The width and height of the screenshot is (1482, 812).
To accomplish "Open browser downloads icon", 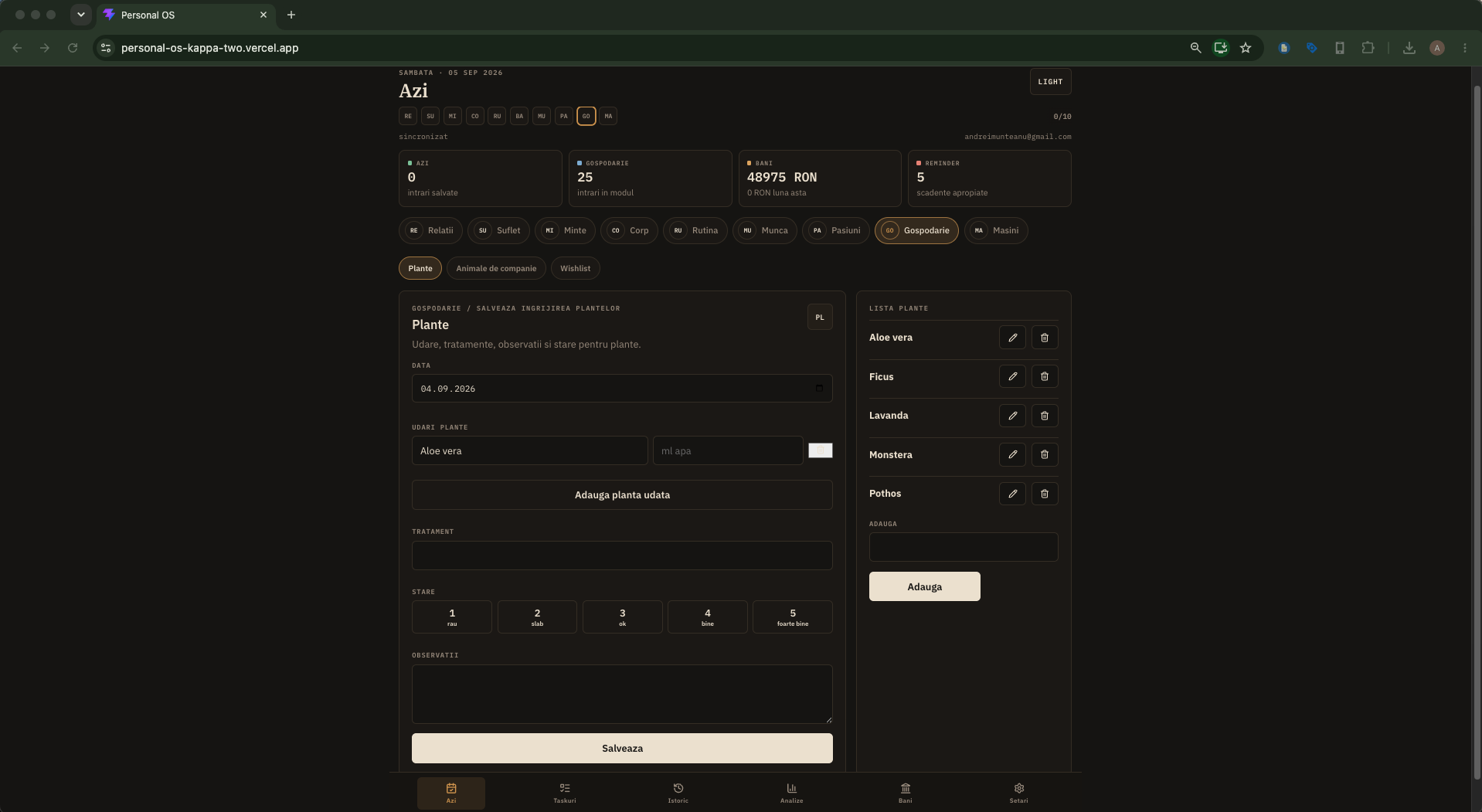I will (x=1409, y=48).
